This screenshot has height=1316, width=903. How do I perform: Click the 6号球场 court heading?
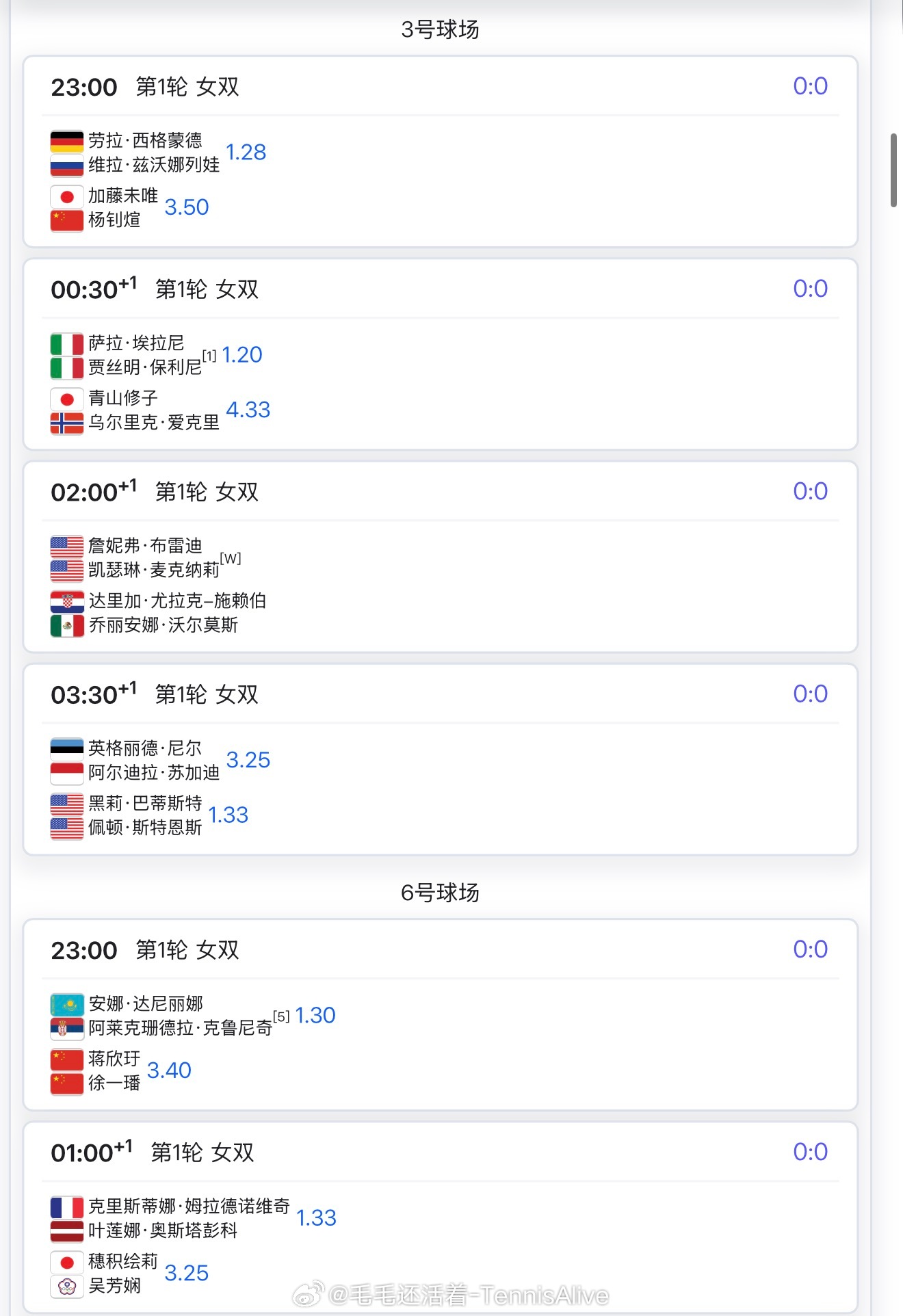click(440, 893)
